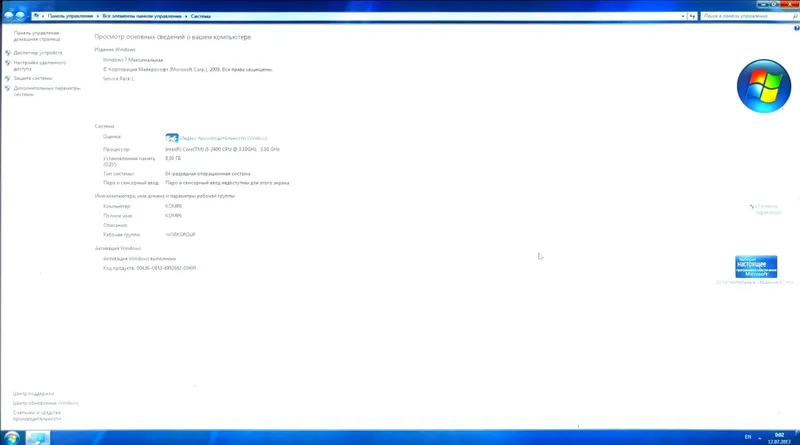Show hidden system tray icons

(x=760, y=438)
